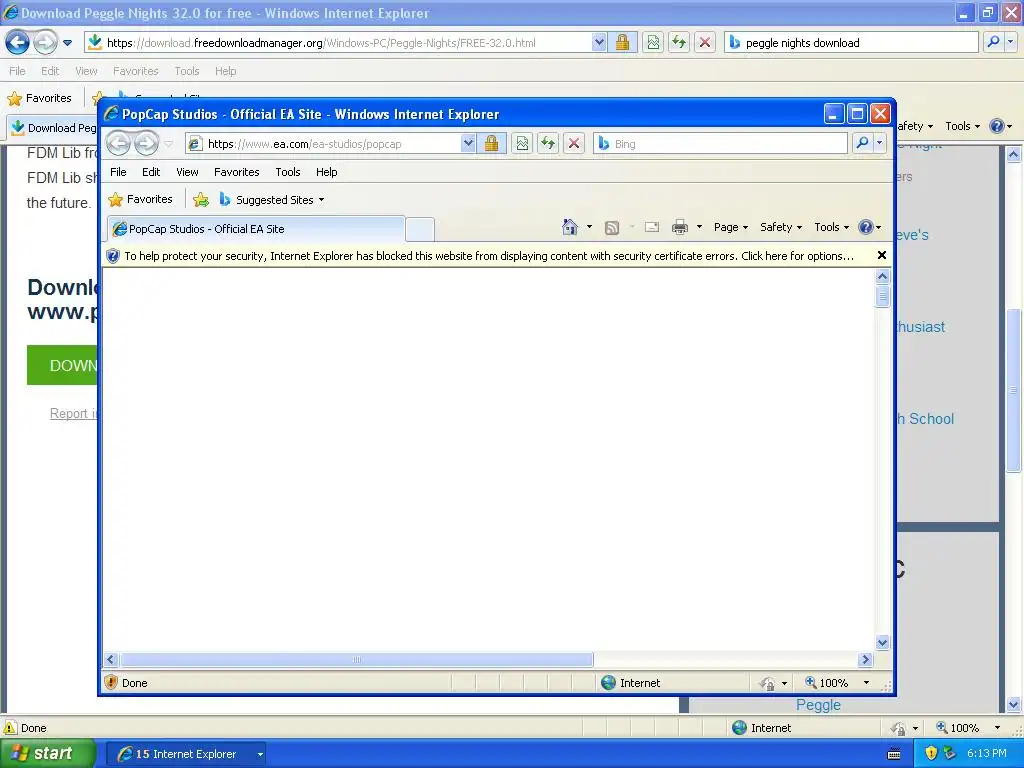
Task: Click 15 Internet Explorer taskbar group
Action: point(185,754)
